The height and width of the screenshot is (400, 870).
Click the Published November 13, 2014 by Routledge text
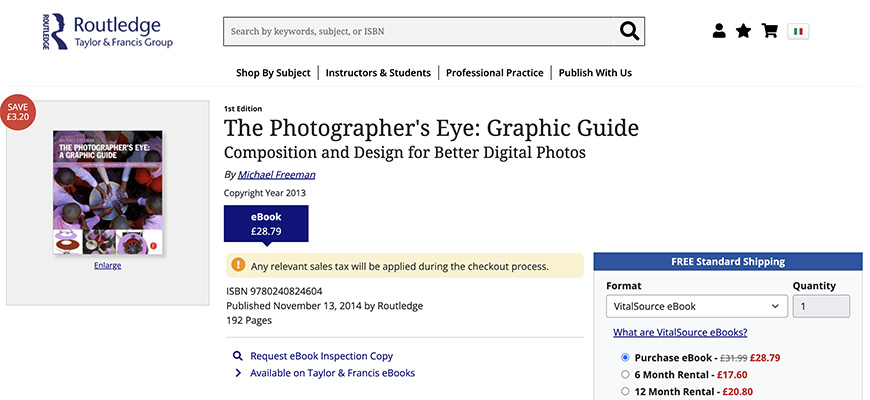[325, 306]
